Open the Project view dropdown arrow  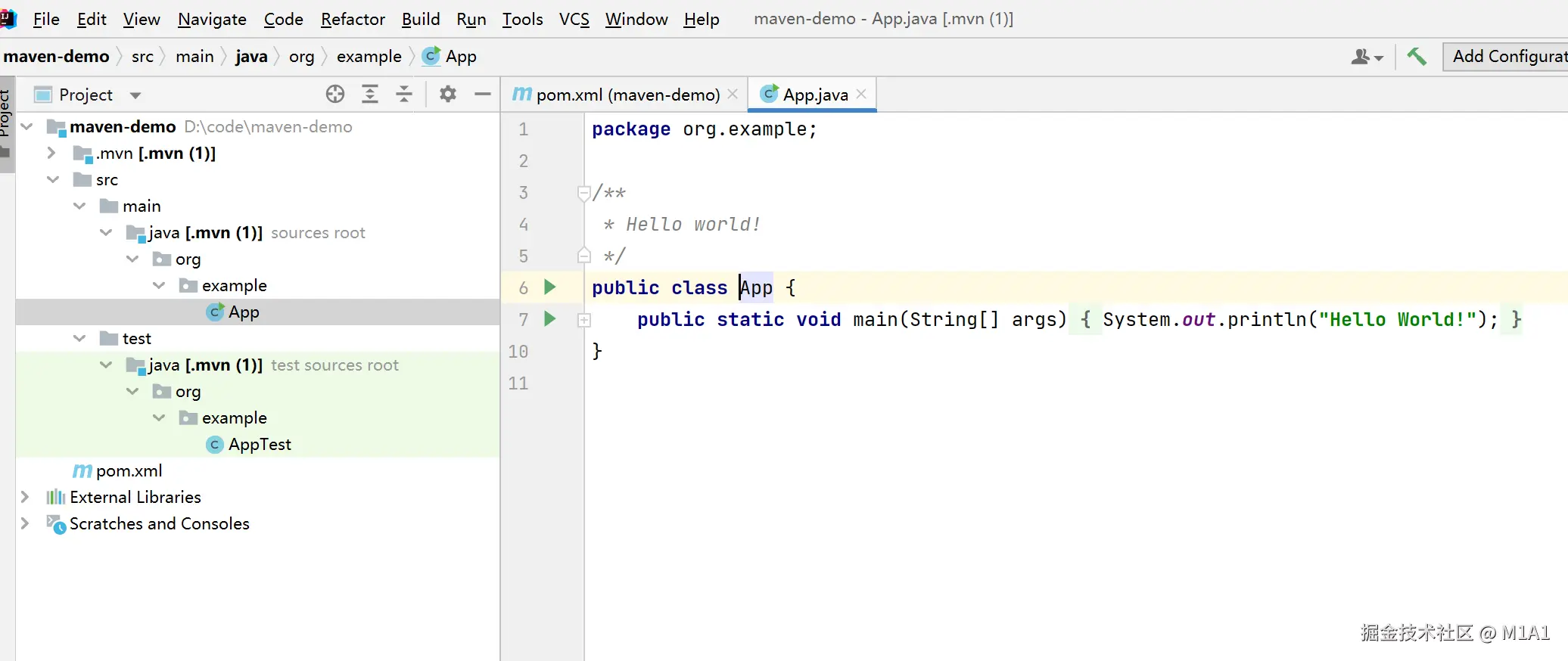(135, 95)
